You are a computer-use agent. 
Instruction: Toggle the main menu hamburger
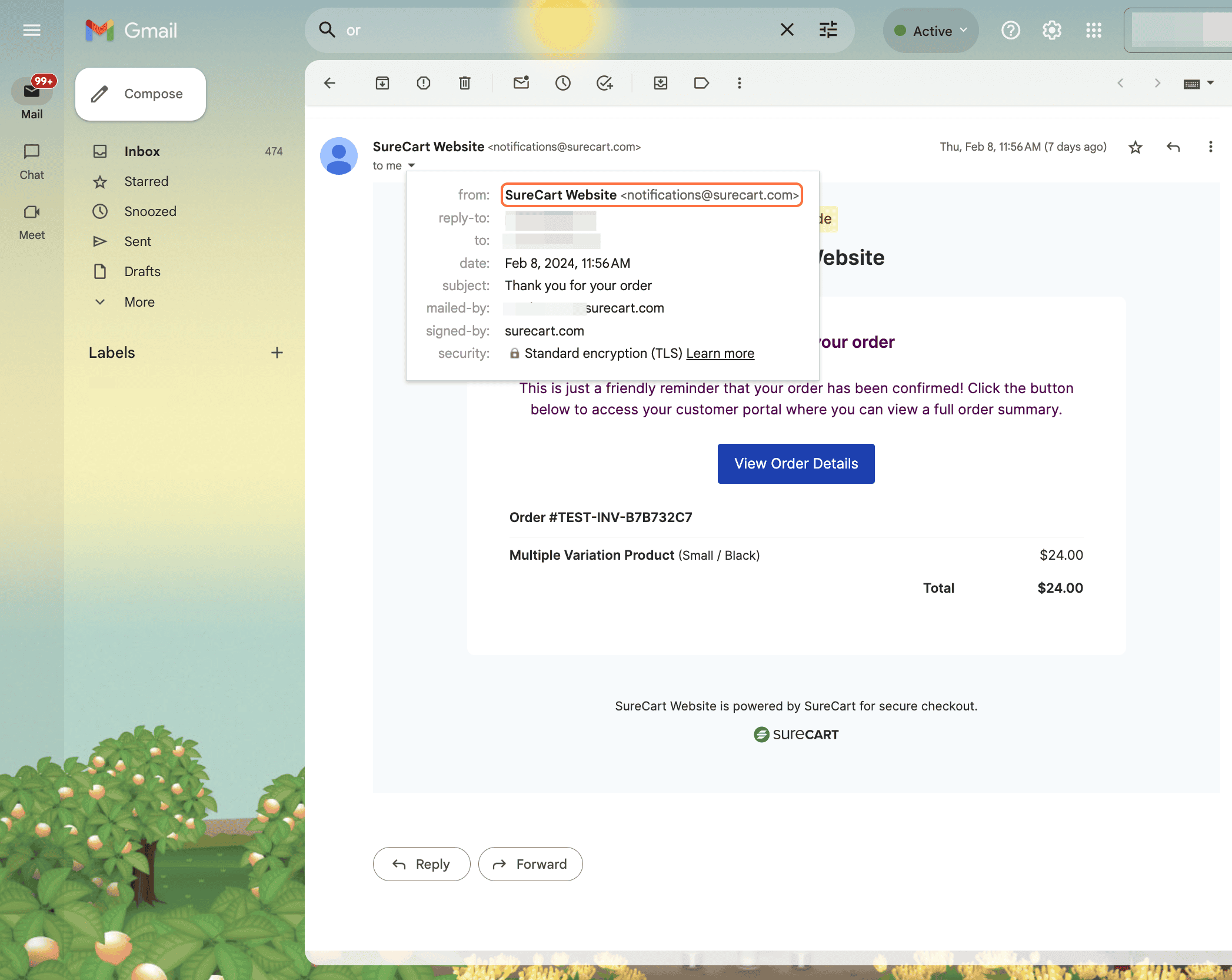[x=32, y=30]
